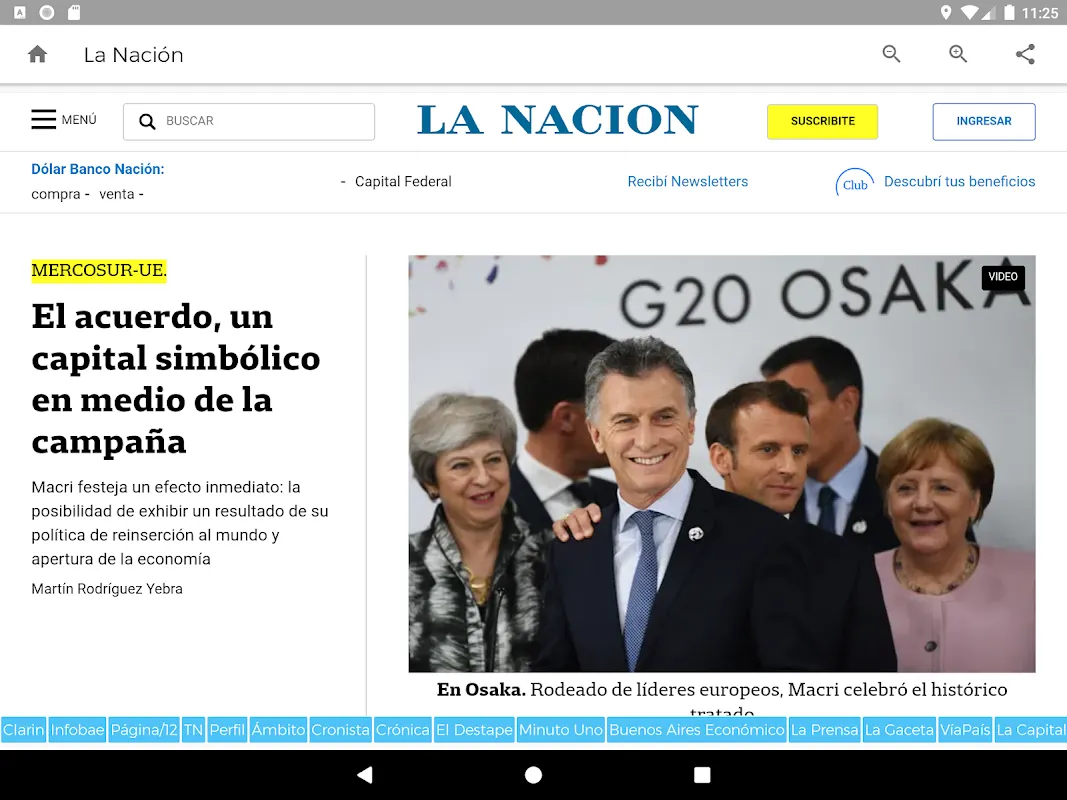
Task: Switch to the Infobae tab
Action: (x=77, y=730)
